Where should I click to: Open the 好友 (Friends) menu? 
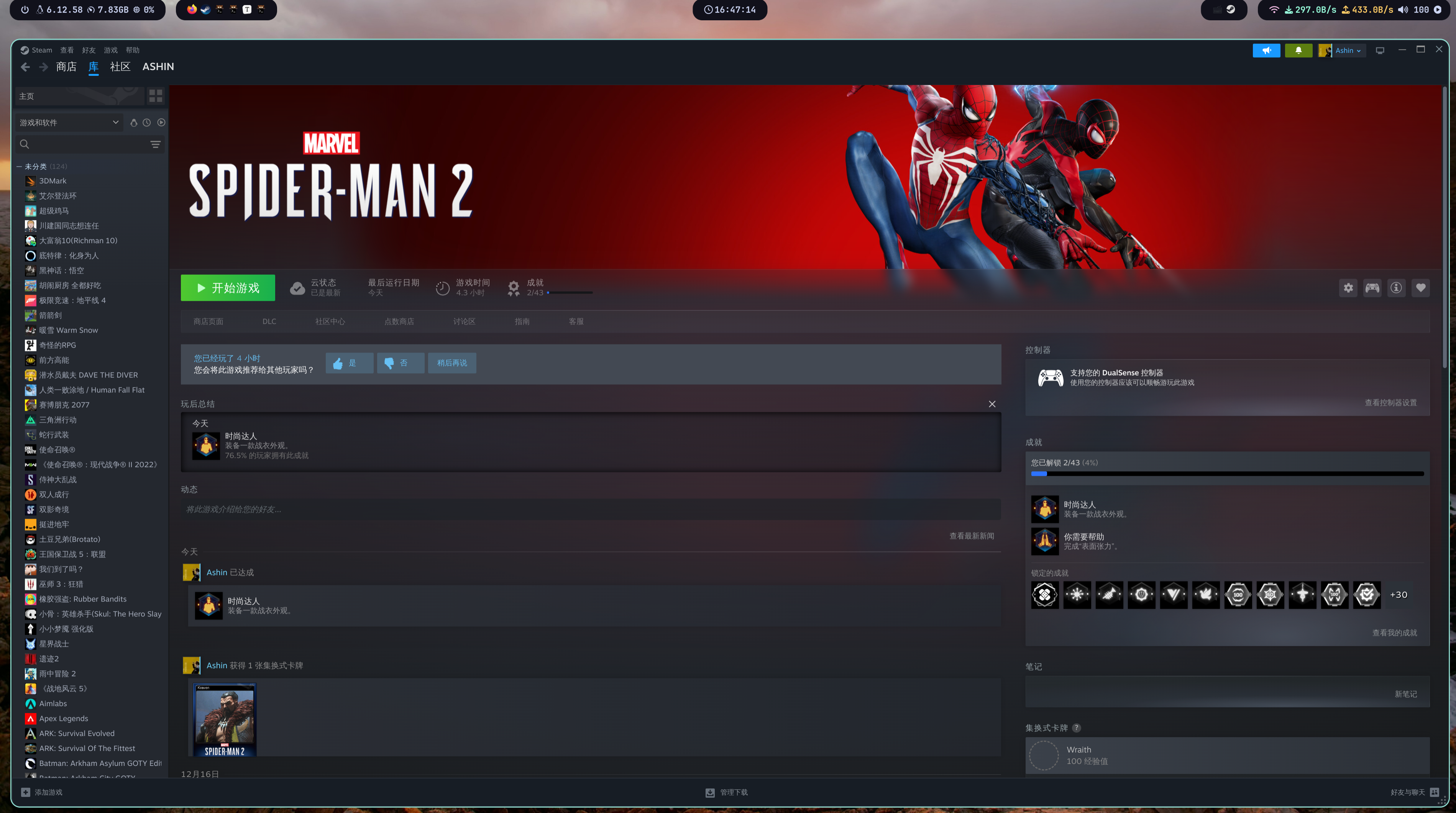(89, 50)
